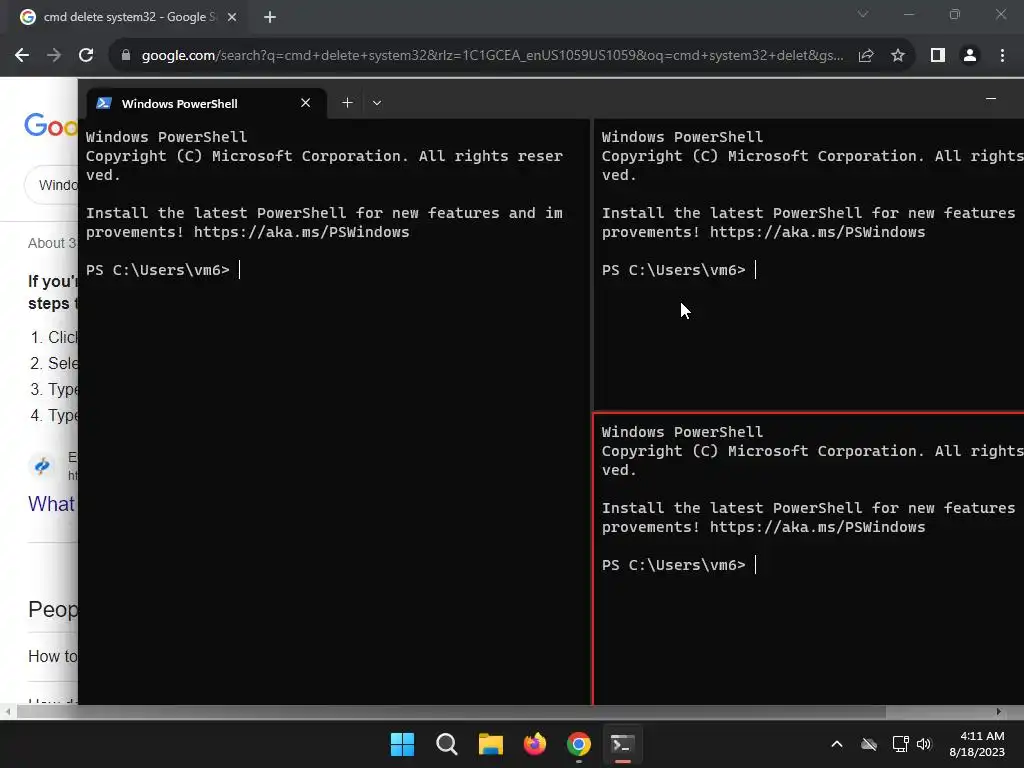The width and height of the screenshot is (1024, 768).
Task: Focus the lower right PowerShell pane prompt
Action: pyautogui.click(x=679, y=565)
